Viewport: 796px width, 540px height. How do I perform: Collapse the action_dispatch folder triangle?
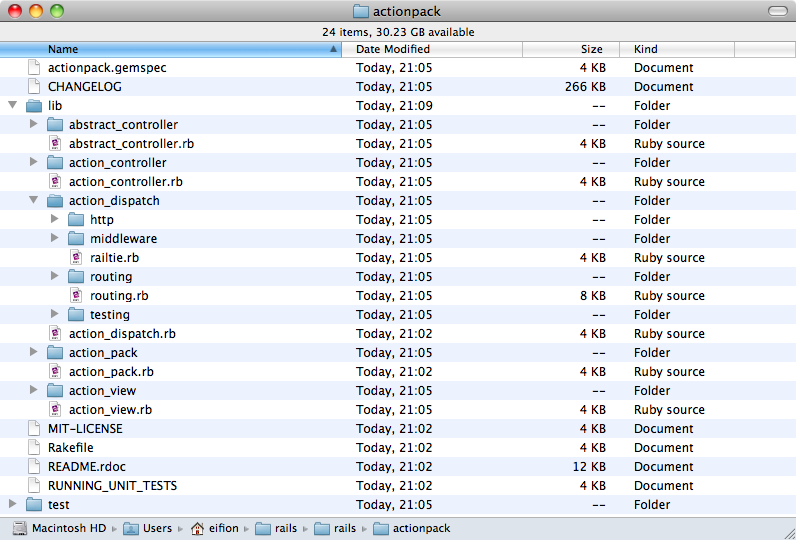click(x=34, y=200)
